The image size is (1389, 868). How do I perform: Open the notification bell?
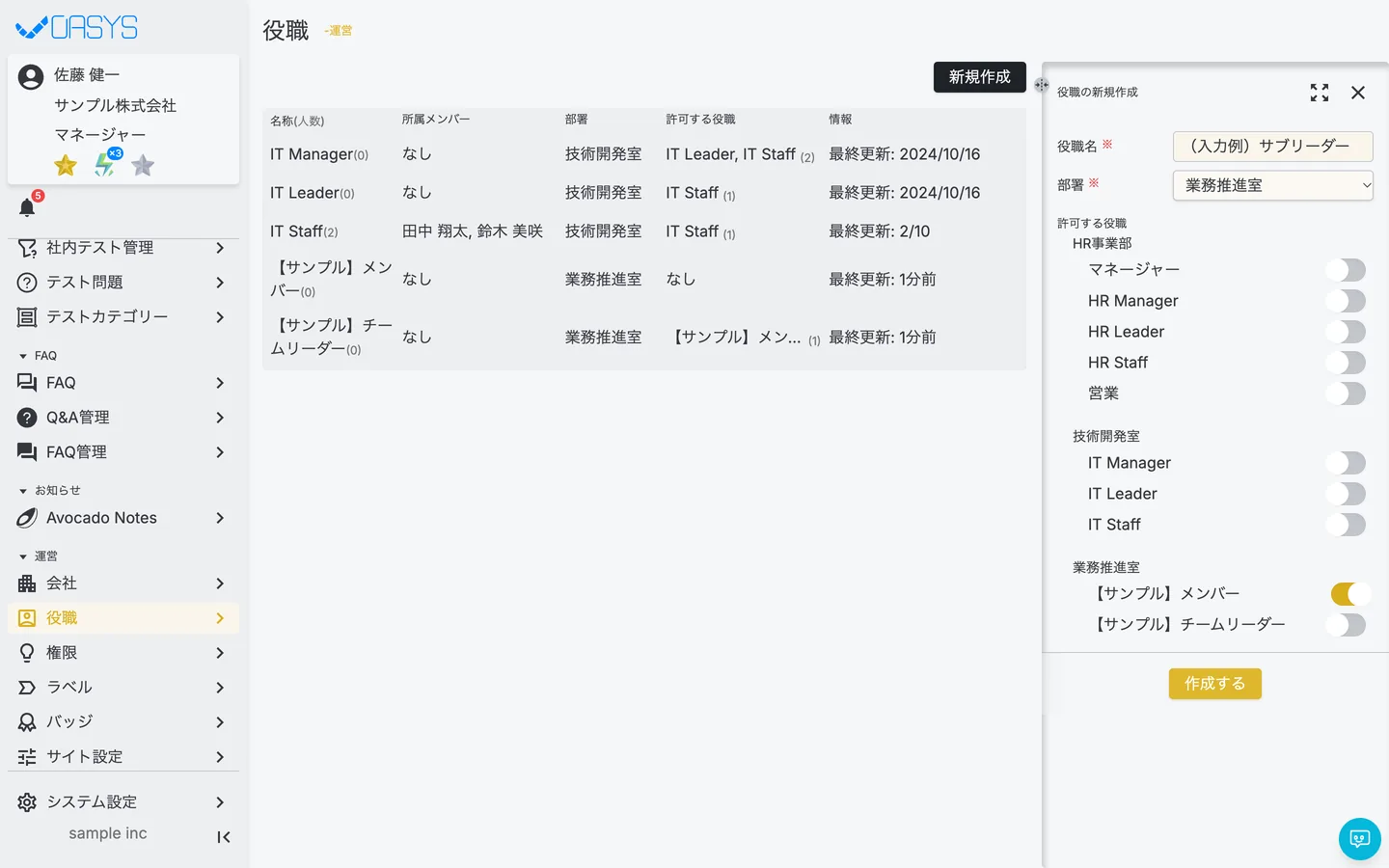(x=27, y=207)
